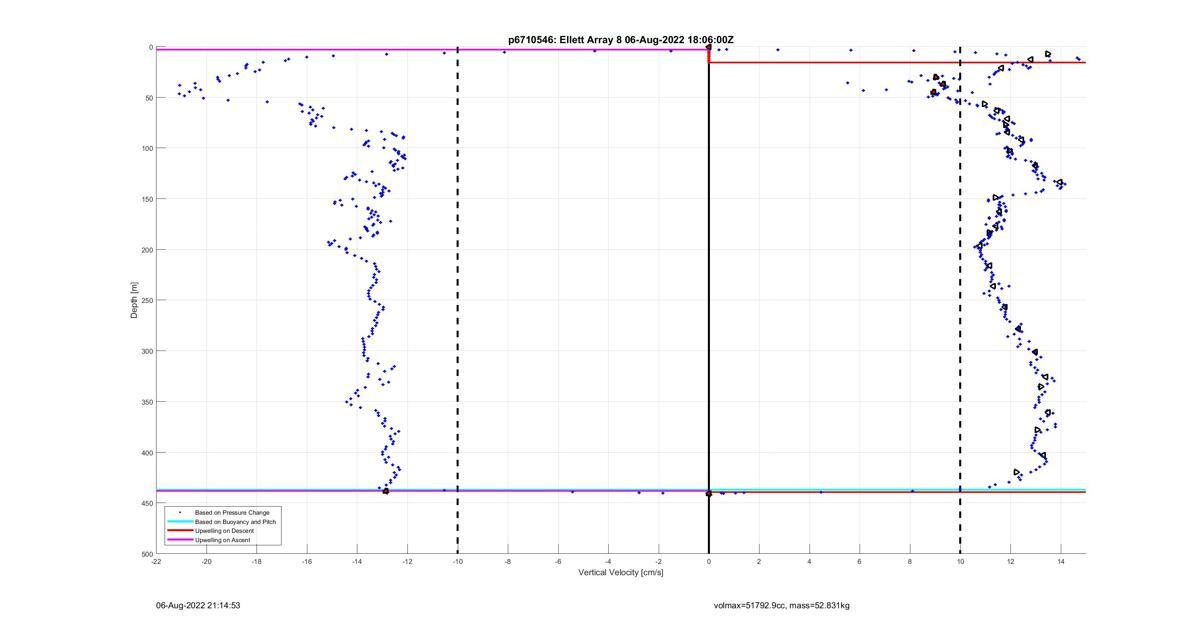1200x622 pixels.
Task: Select velocity tick label '6'
Action: click(x=860, y=561)
